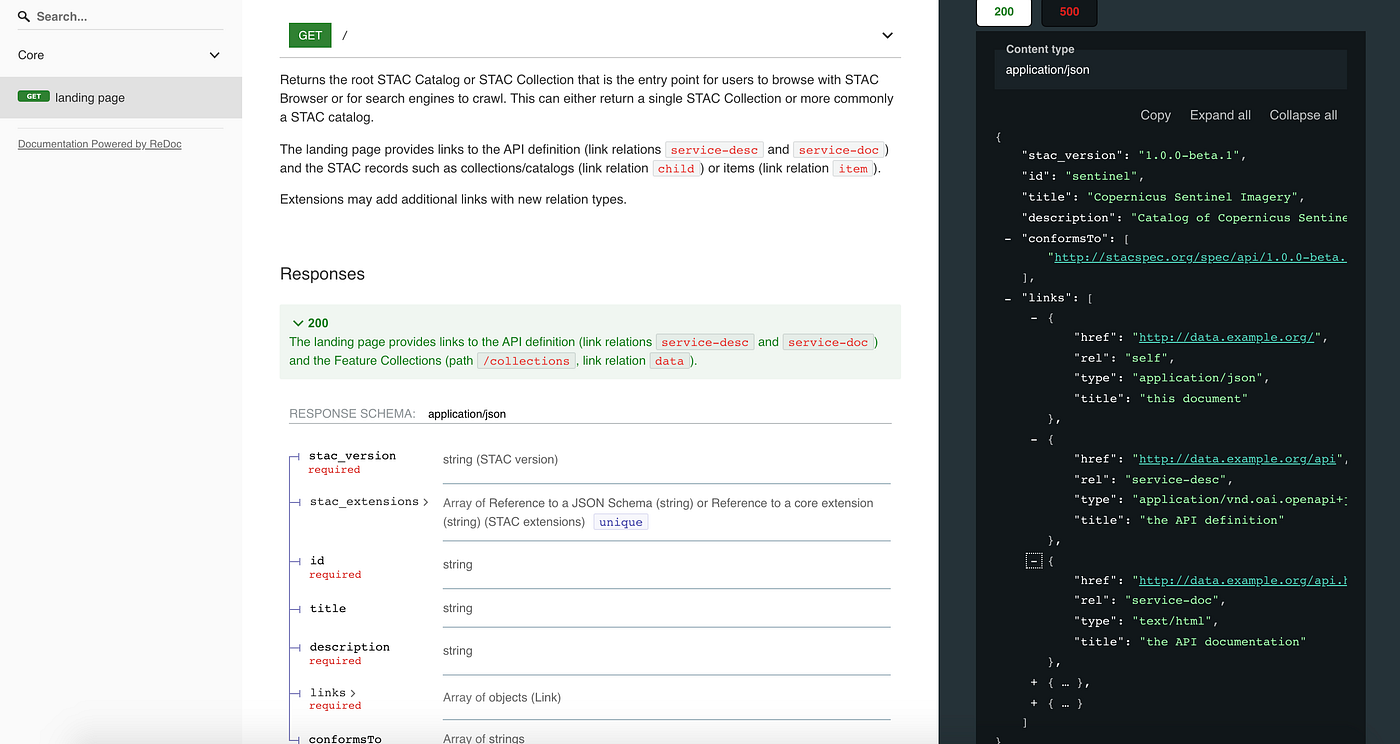Expand the first collapsed JSON object
The height and width of the screenshot is (744, 1400).
(x=1034, y=682)
